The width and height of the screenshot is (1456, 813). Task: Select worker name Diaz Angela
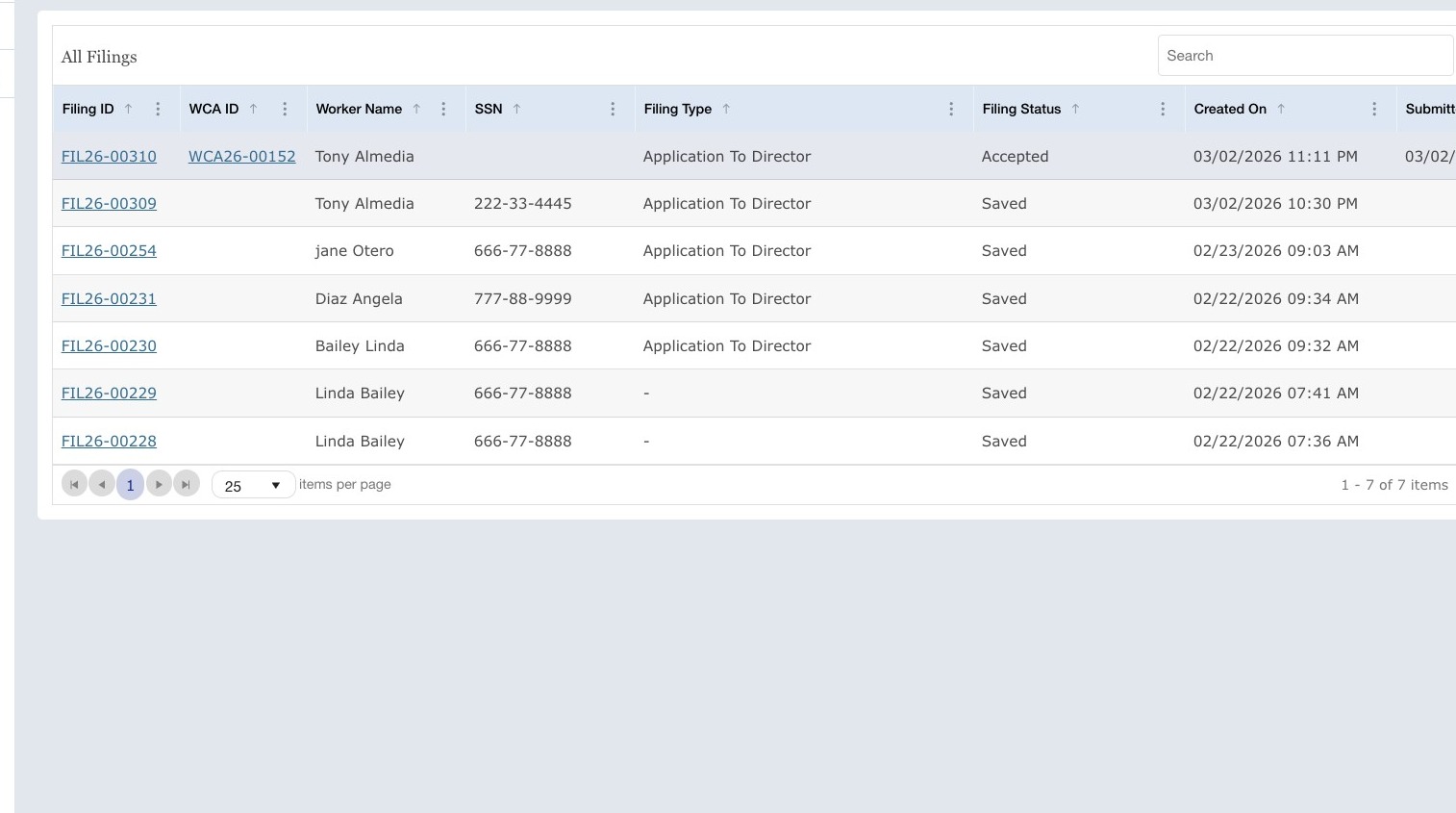click(x=359, y=299)
